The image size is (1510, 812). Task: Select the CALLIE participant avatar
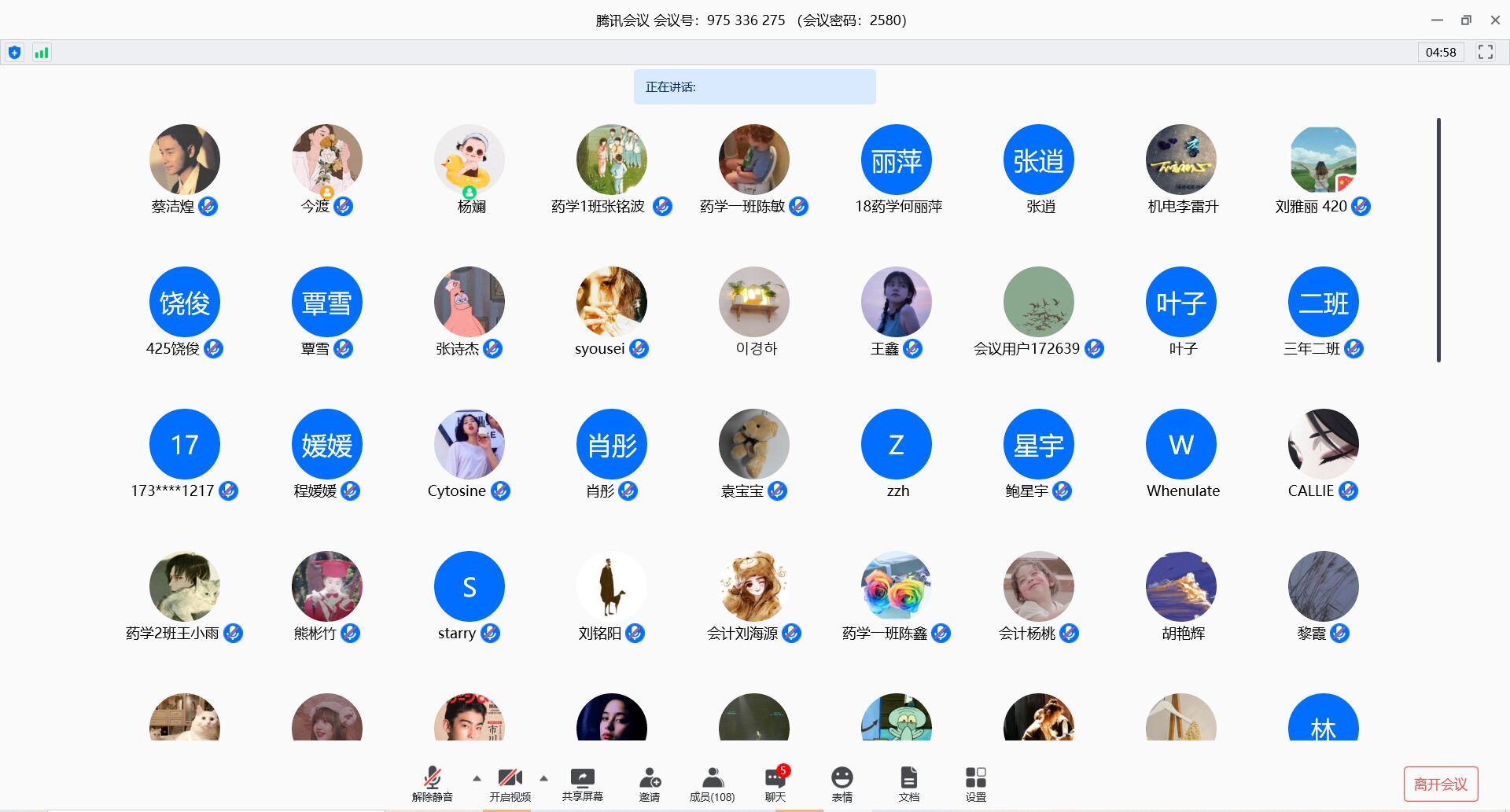(1323, 444)
